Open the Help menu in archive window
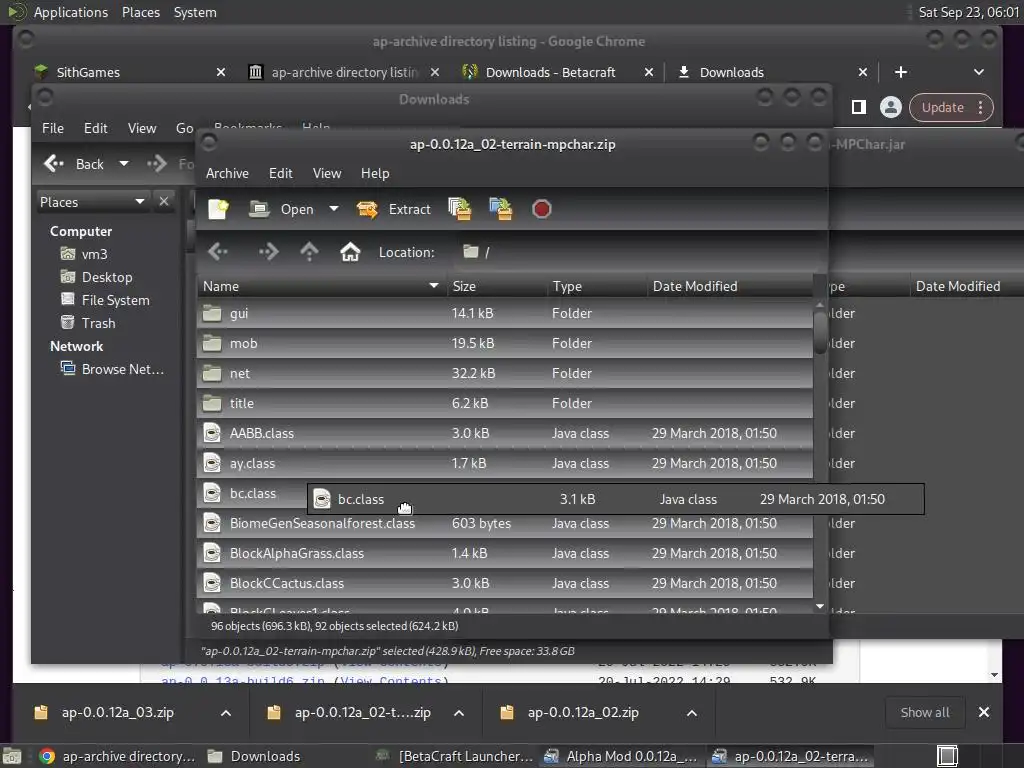 [x=375, y=173]
